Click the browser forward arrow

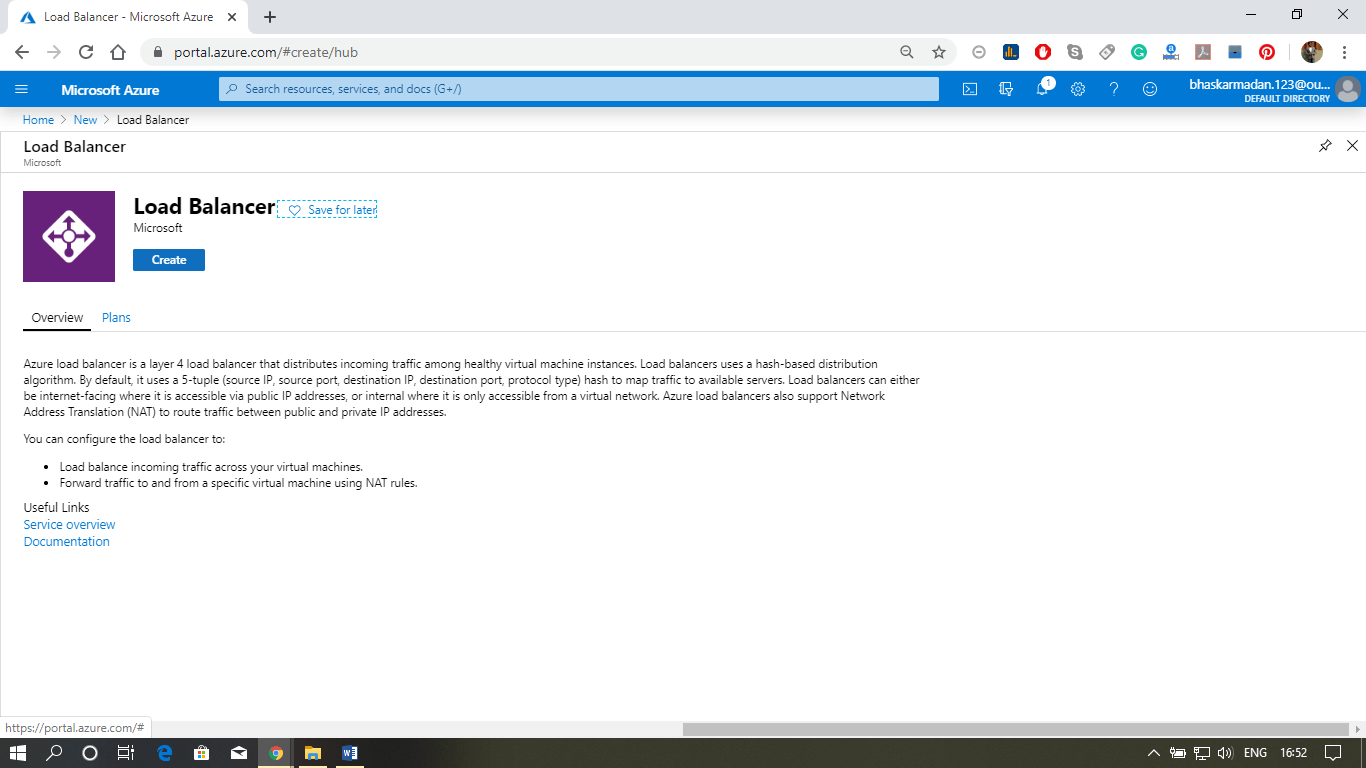54,52
